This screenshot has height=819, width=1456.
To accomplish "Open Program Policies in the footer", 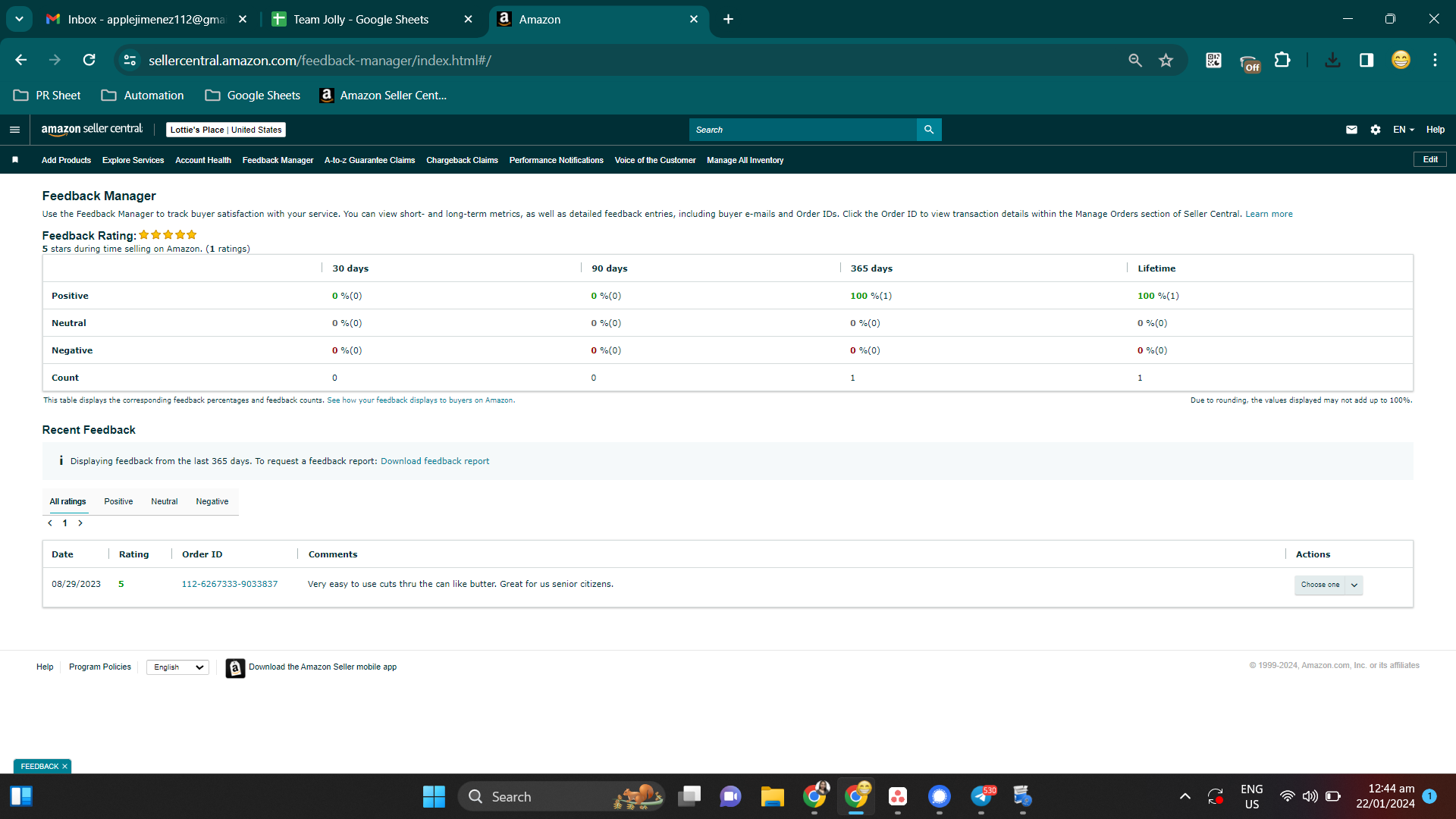I will click(100, 667).
